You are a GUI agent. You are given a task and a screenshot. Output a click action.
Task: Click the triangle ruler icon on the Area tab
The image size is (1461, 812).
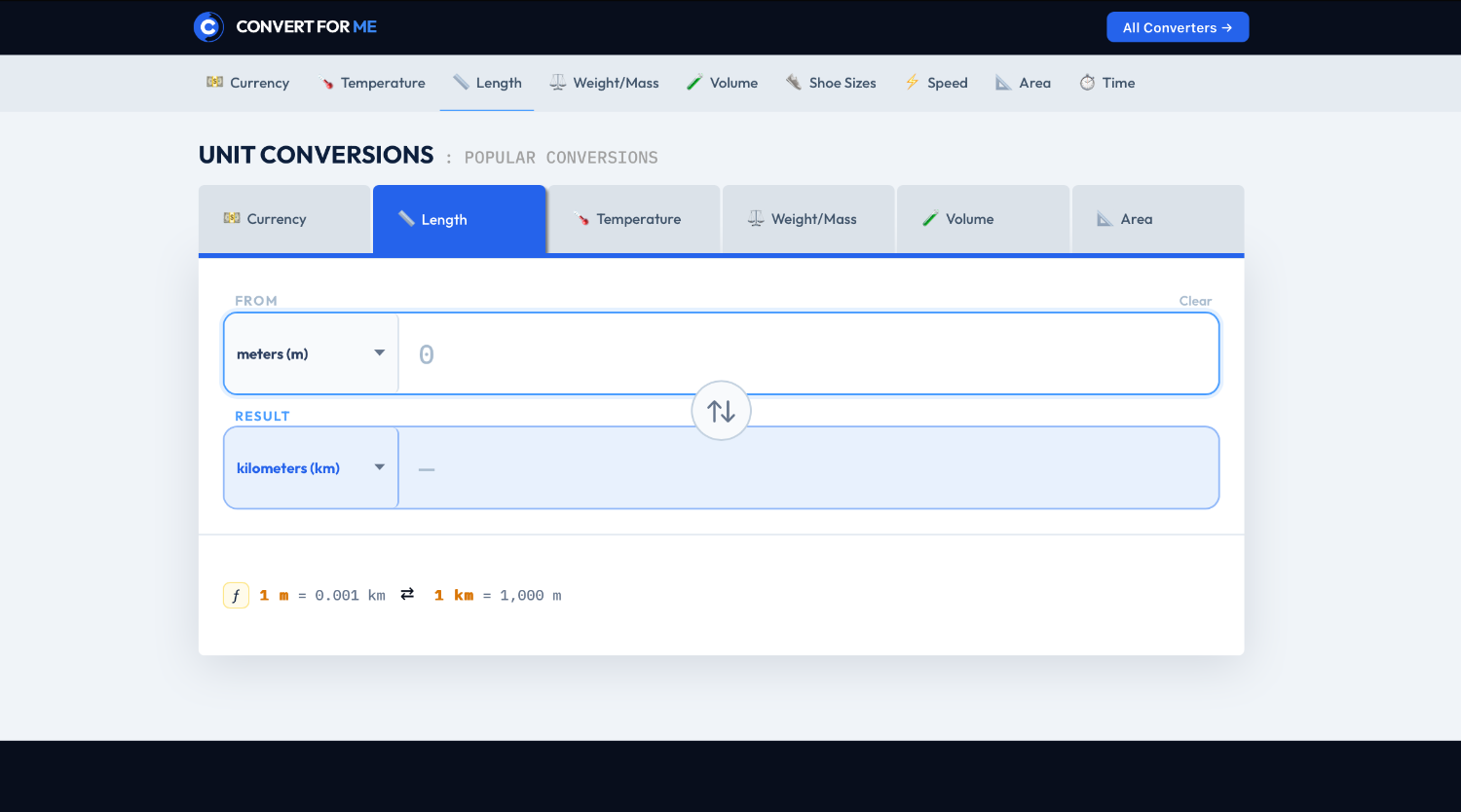[x=1105, y=219]
